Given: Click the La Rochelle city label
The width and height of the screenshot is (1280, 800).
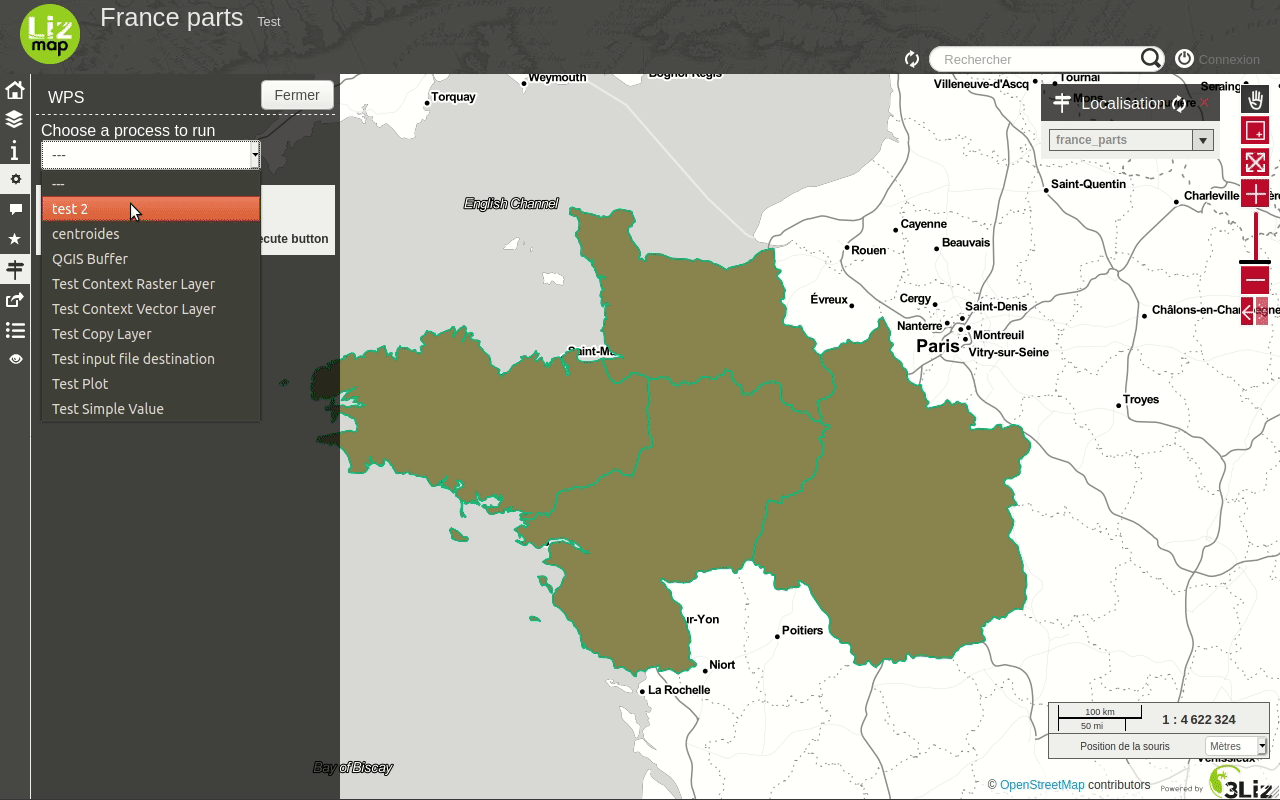Looking at the screenshot, I should pyautogui.click(x=679, y=690).
